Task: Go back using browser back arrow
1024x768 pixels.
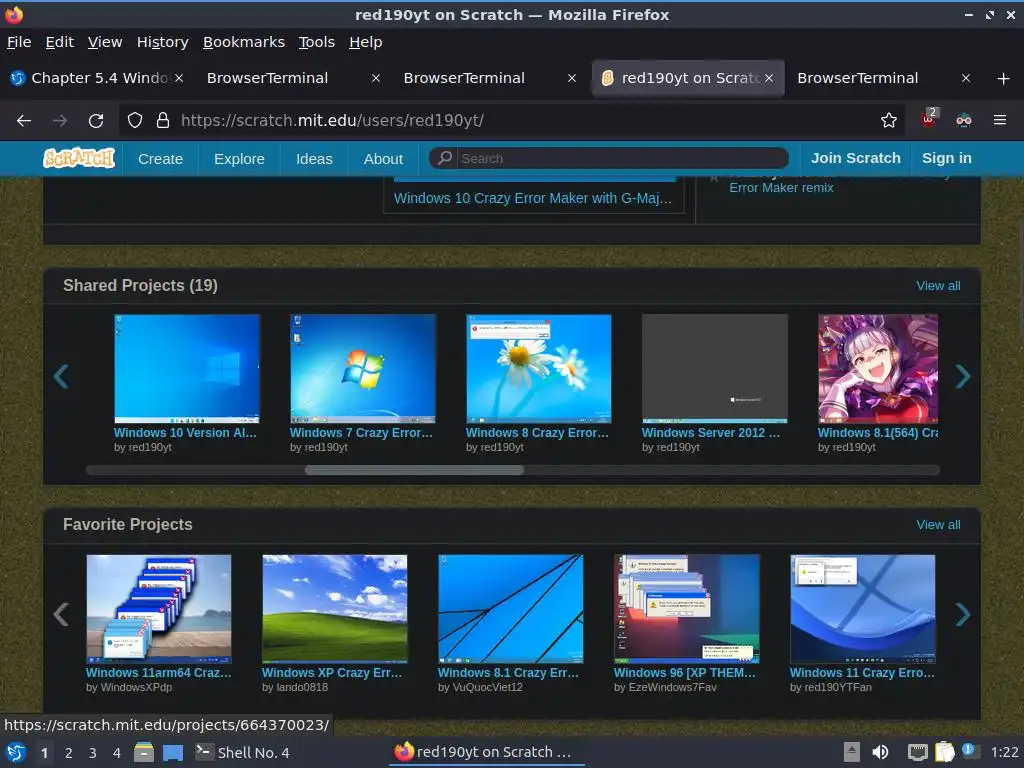Action: pos(24,120)
